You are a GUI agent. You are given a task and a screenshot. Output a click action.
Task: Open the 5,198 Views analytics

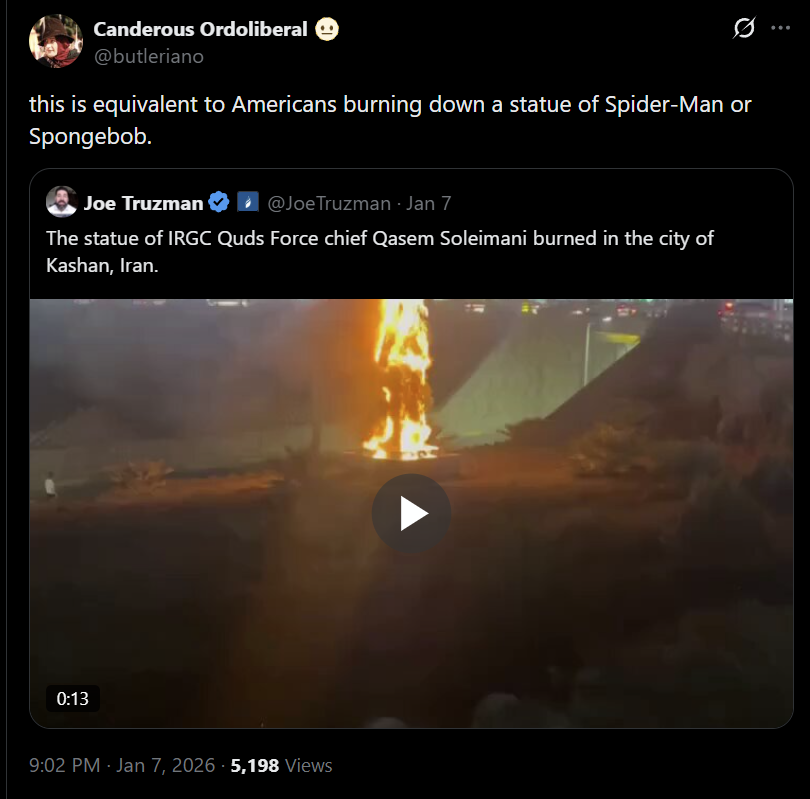point(281,765)
